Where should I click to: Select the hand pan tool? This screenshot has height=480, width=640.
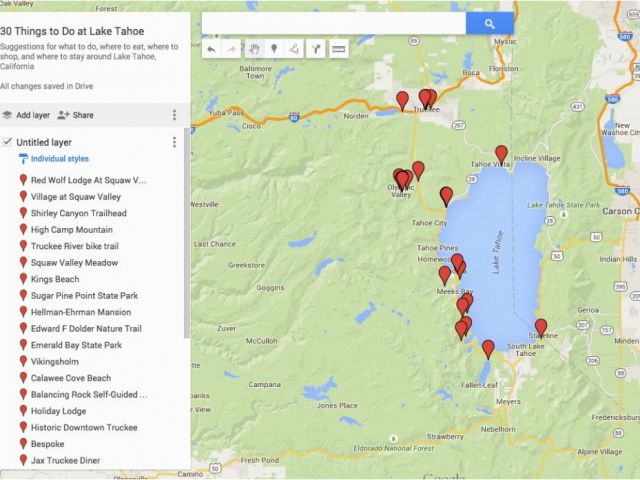pos(254,50)
